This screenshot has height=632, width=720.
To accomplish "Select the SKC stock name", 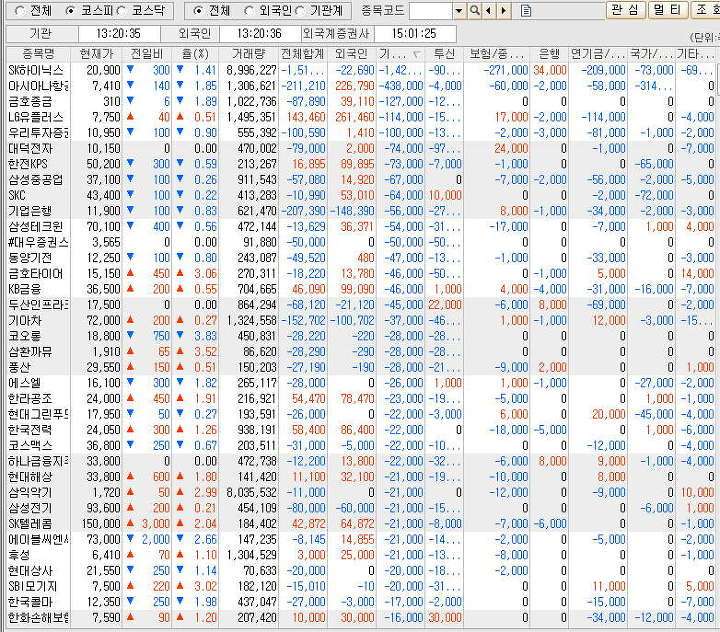I will [x=17, y=195].
